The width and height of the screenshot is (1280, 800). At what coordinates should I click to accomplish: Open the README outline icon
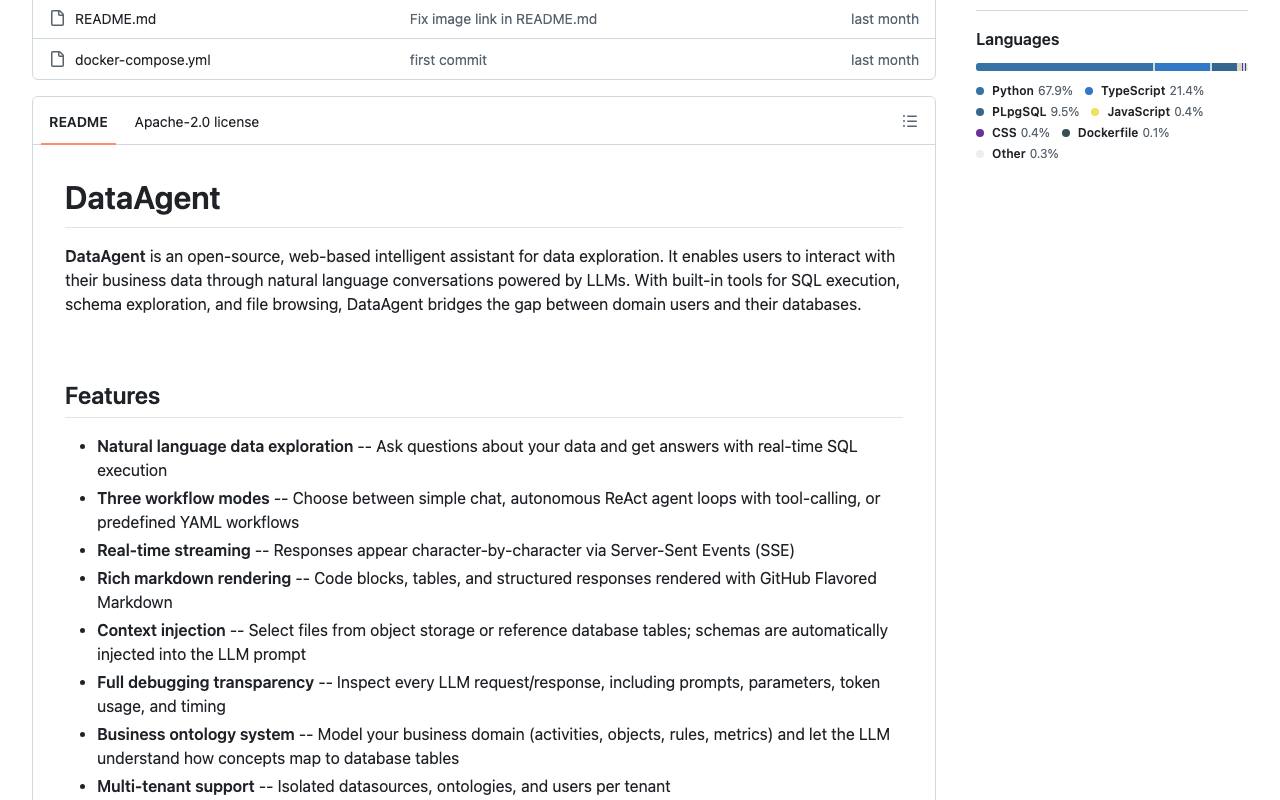910,121
